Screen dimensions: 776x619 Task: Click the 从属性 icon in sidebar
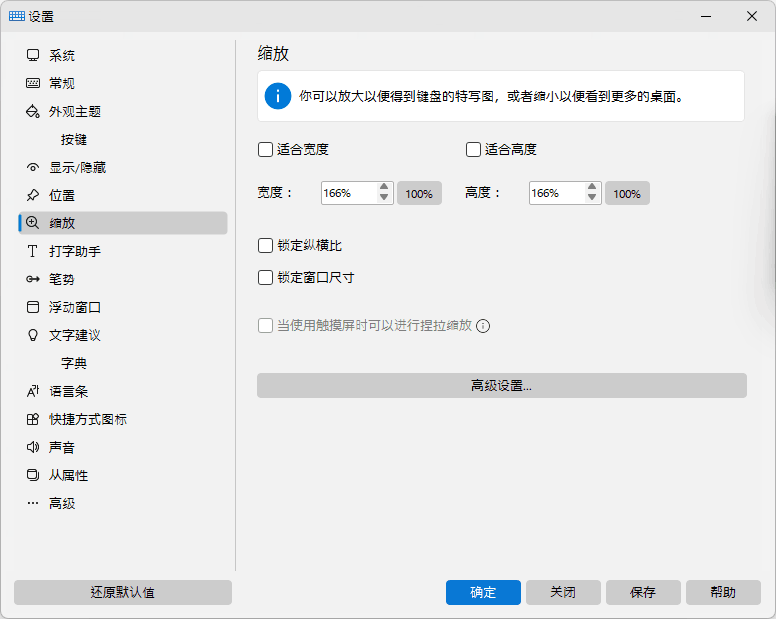(33, 475)
